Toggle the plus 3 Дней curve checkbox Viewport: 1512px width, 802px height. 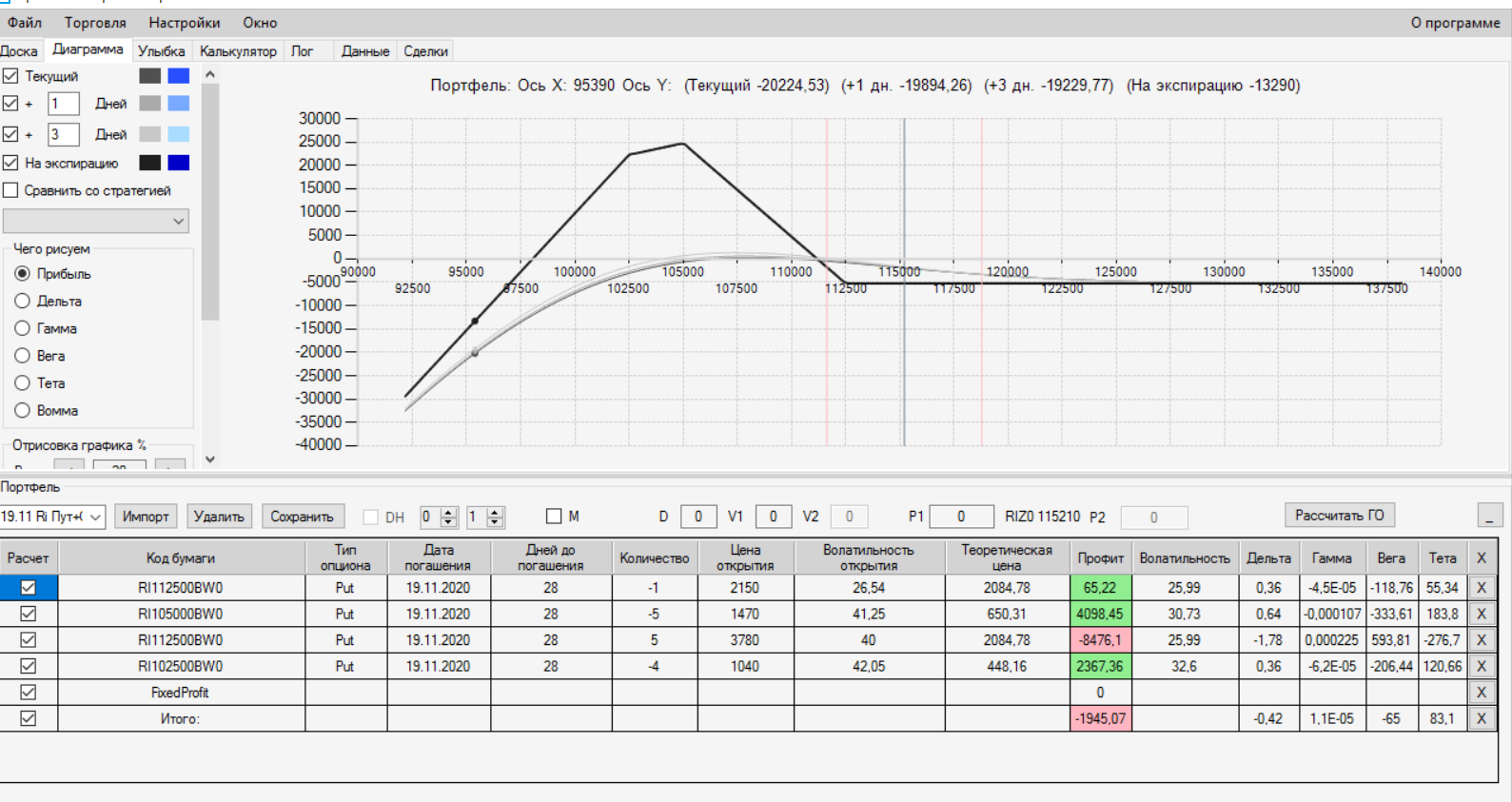click(x=10, y=134)
